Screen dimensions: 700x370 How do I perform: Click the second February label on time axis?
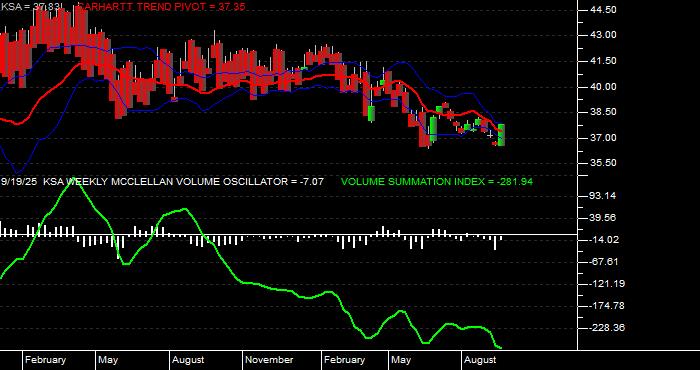pyautogui.click(x=344, y=360)
